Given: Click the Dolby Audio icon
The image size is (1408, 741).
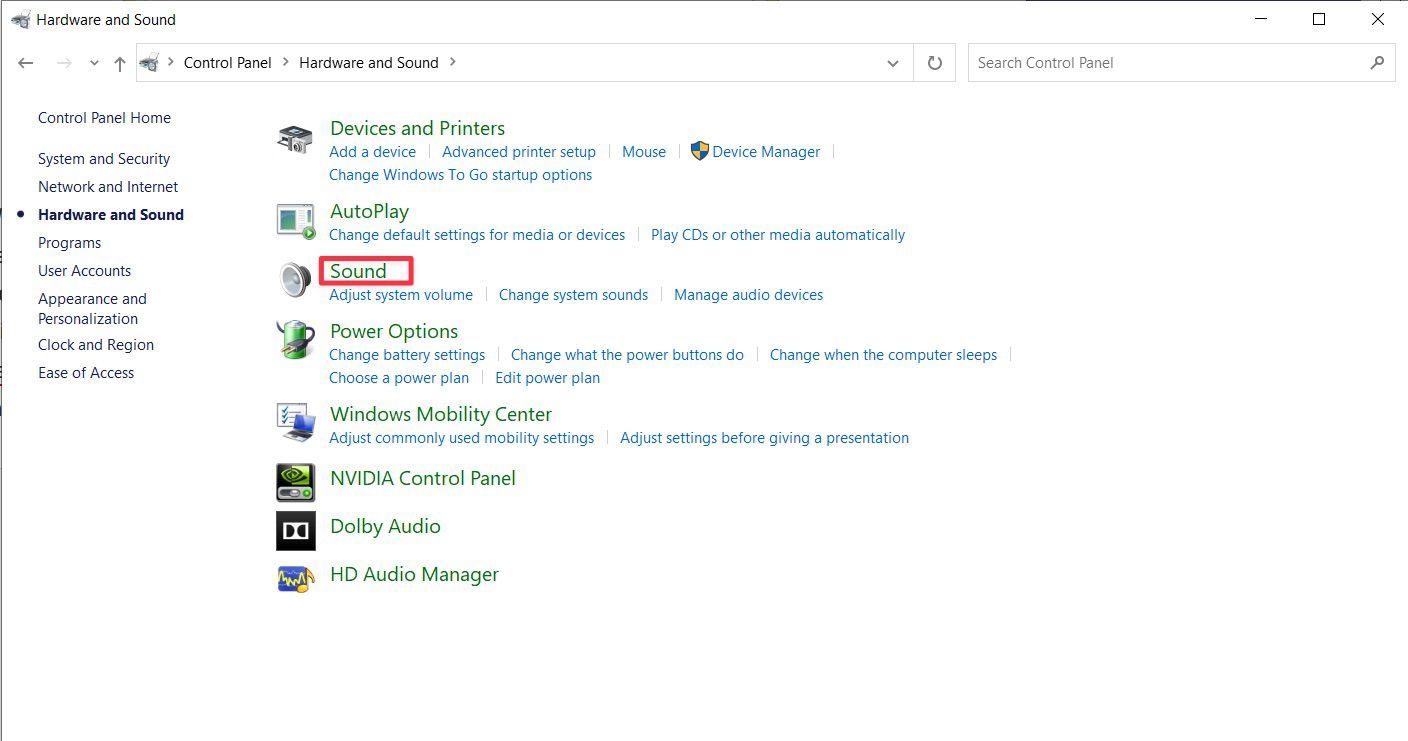Looking at the screenshot, I should pyautogui.click(x=295, y=530).
